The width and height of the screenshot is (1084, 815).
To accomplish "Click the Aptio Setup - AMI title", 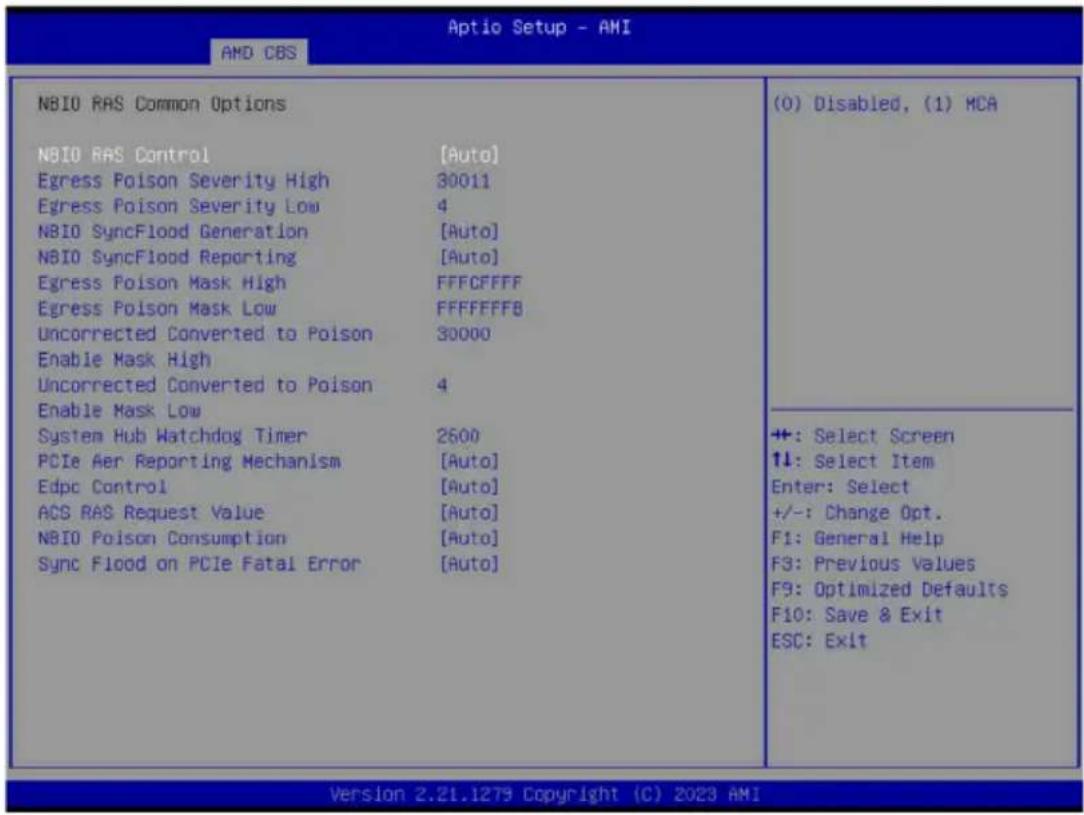I will pos(539,28).
